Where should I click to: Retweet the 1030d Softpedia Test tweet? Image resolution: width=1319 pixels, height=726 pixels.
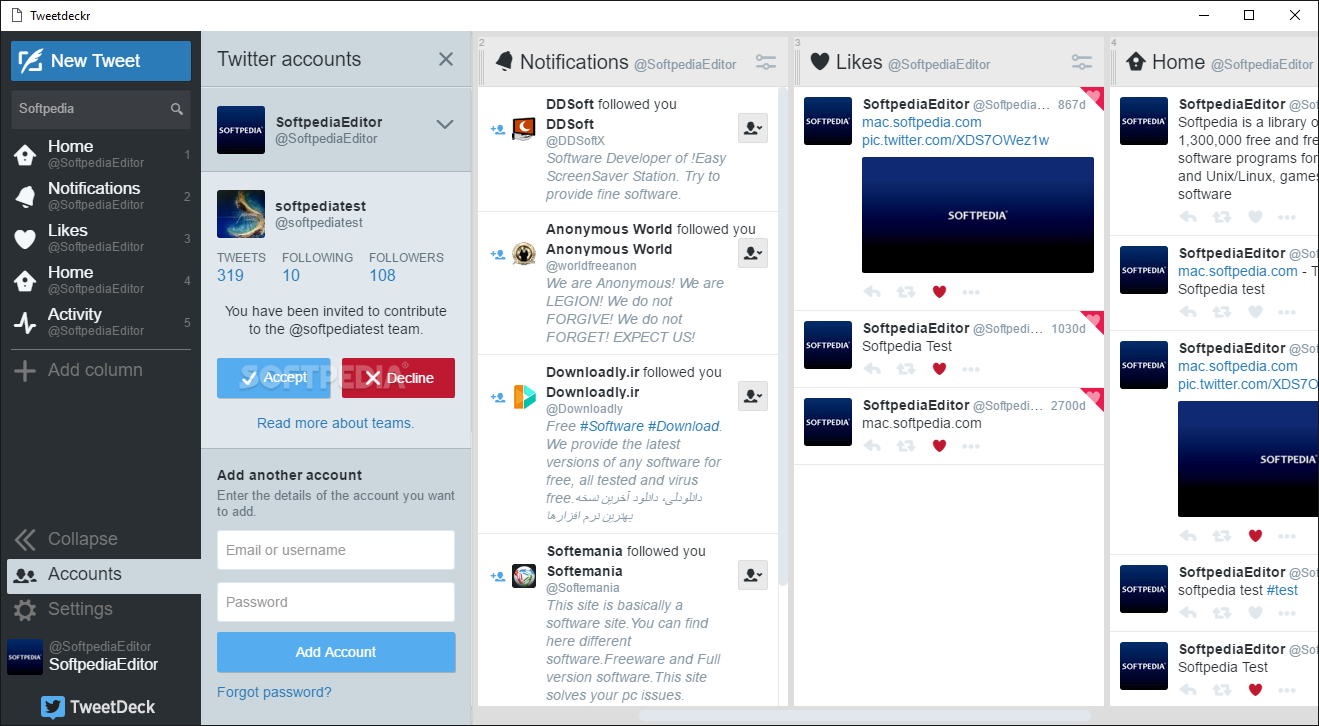[x=906, y=369]
